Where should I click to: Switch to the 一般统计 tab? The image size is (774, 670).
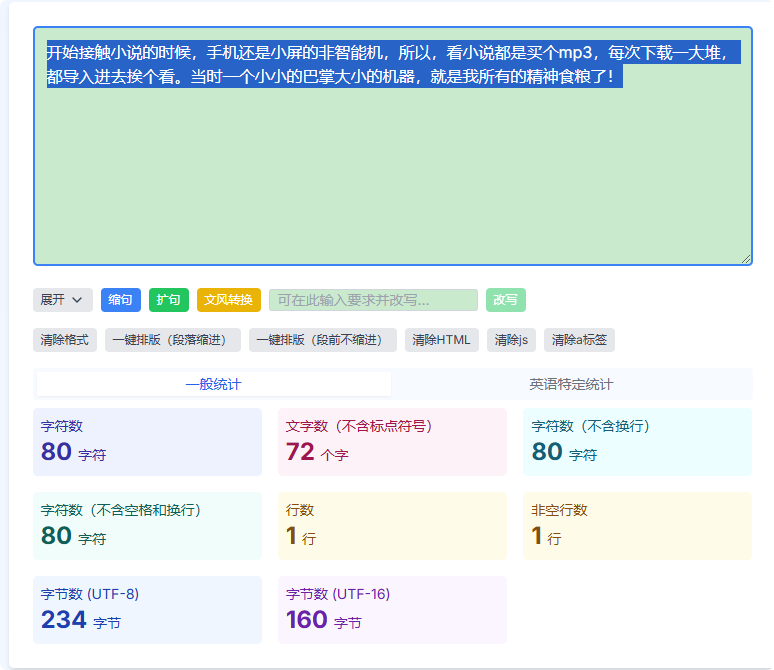214,384
